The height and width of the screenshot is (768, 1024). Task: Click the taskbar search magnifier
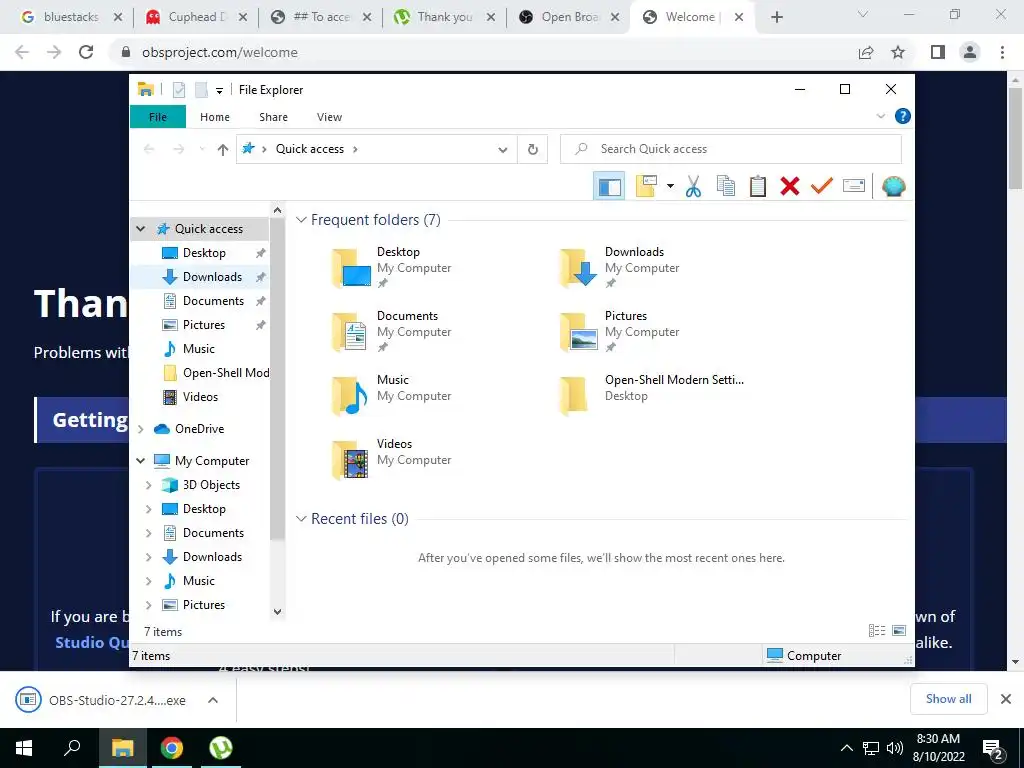point(72,748)
